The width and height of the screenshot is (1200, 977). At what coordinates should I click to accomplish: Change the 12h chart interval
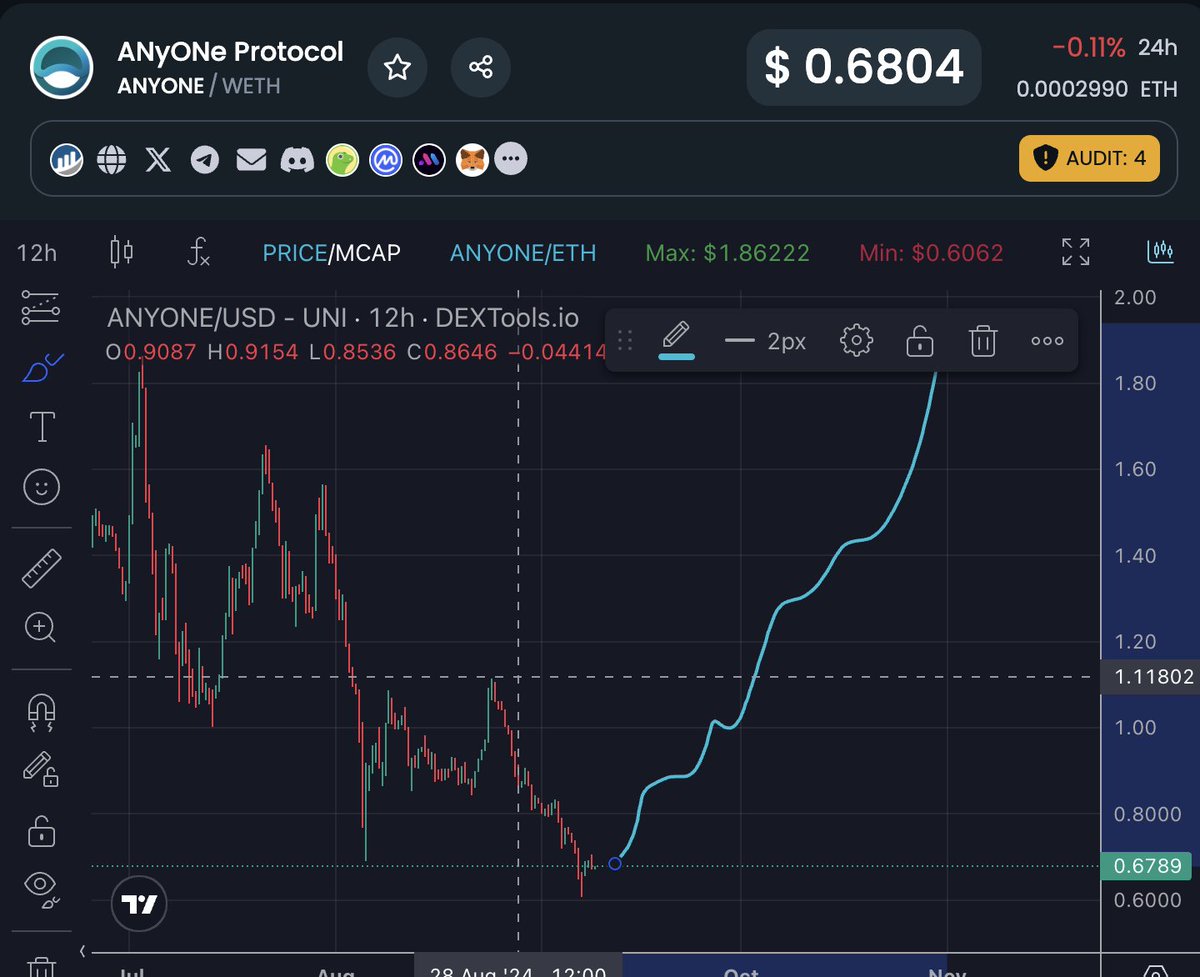coord(36,253)
